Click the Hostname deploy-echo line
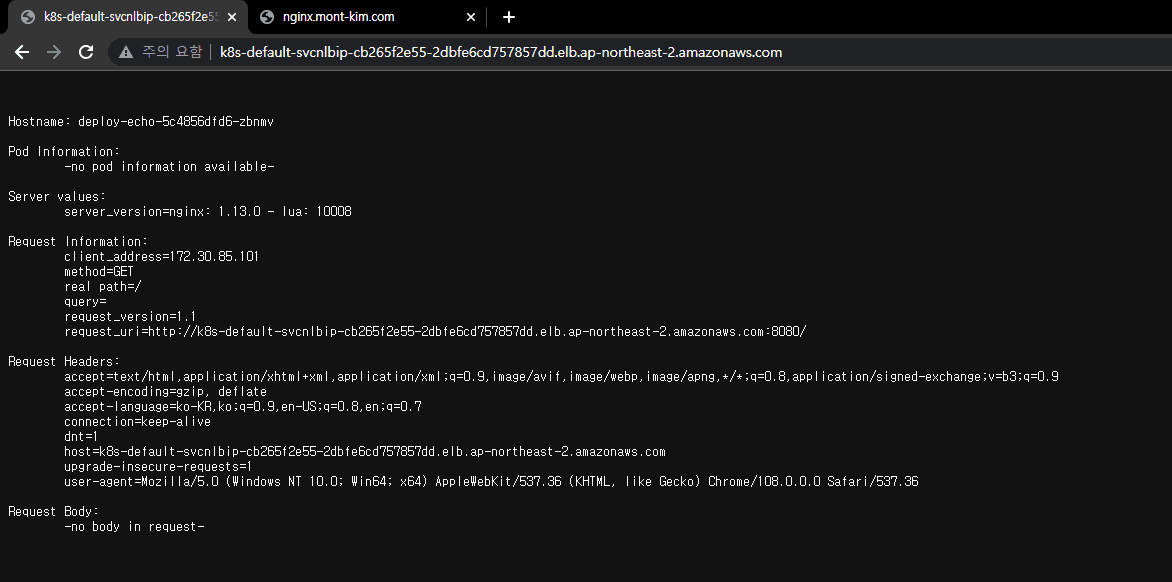The width and height of the screenshot is (1172, 582). (141, 121)
